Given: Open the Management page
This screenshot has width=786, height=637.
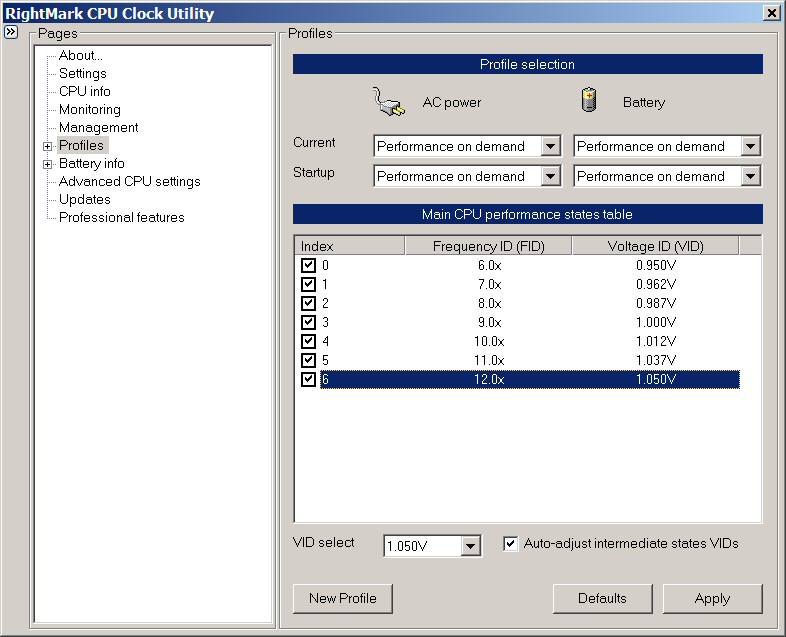Looking at the screenshot, I should [x=99, y=127].
